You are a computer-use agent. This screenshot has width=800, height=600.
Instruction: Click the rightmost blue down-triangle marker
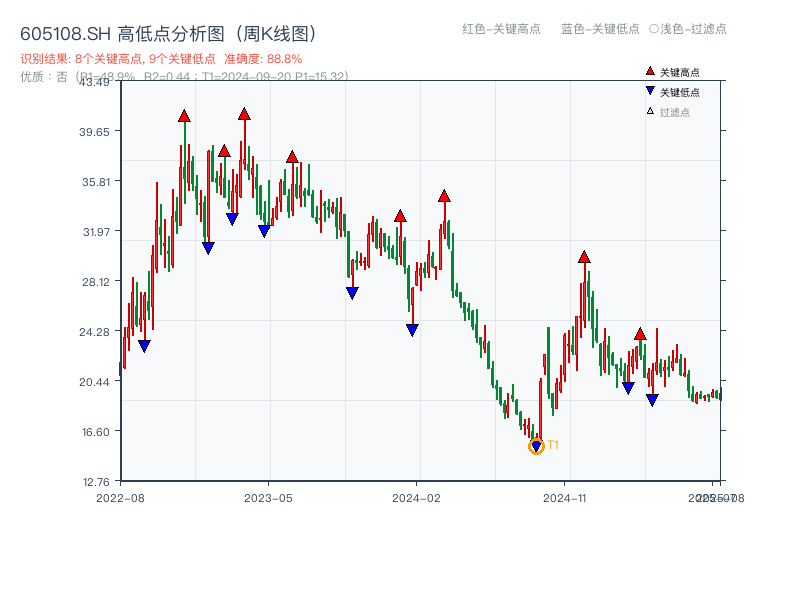[651, 397]
